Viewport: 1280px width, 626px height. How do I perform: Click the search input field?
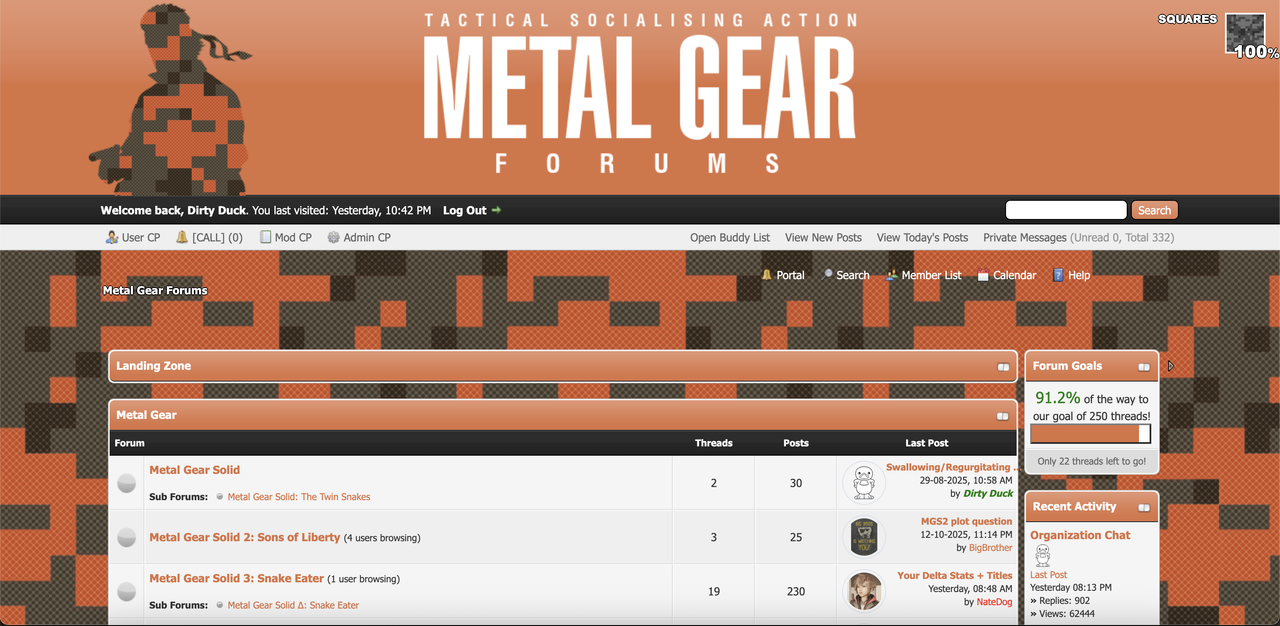coord(1066,210)
